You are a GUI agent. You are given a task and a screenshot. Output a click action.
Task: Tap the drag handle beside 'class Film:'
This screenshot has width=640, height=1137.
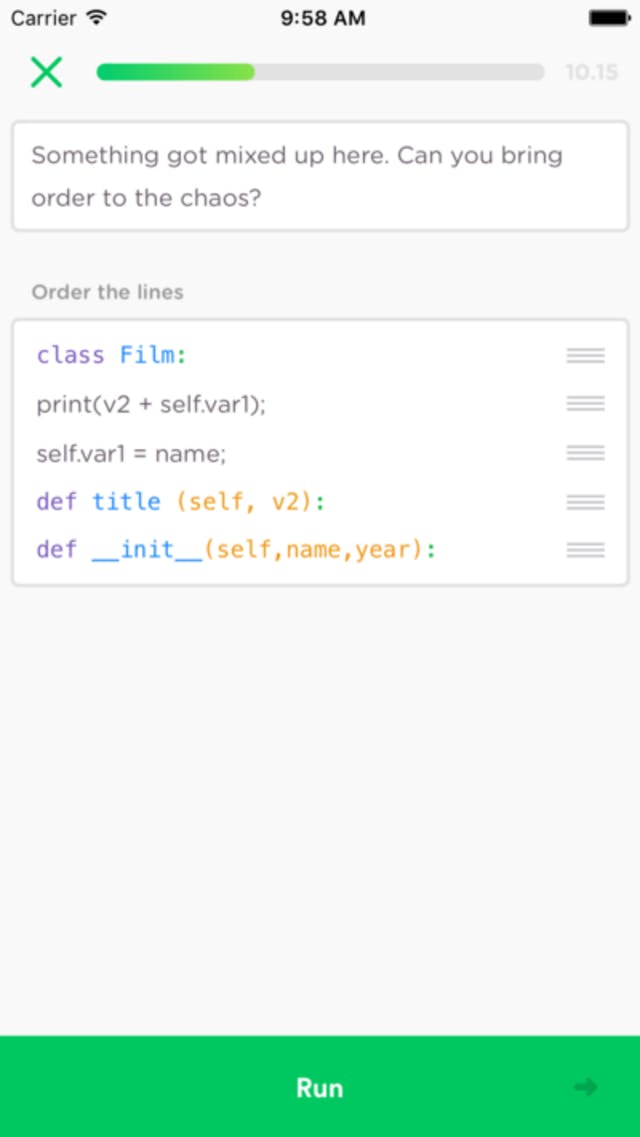tap(585, 355)
